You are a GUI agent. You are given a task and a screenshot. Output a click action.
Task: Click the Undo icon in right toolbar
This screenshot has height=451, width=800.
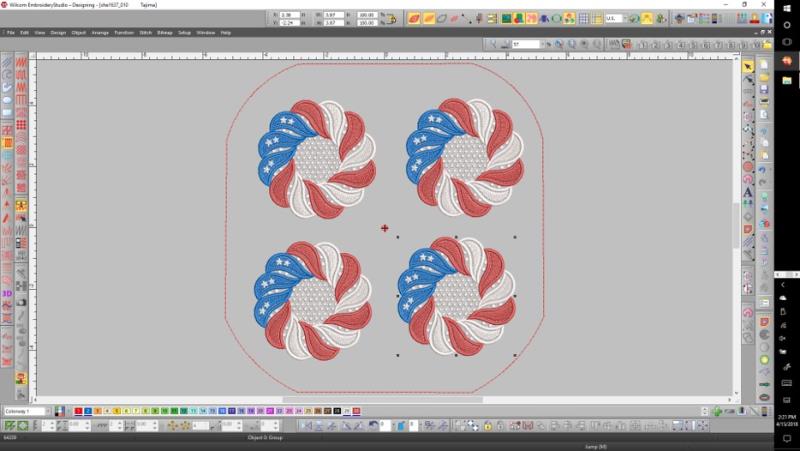point(763,170)
